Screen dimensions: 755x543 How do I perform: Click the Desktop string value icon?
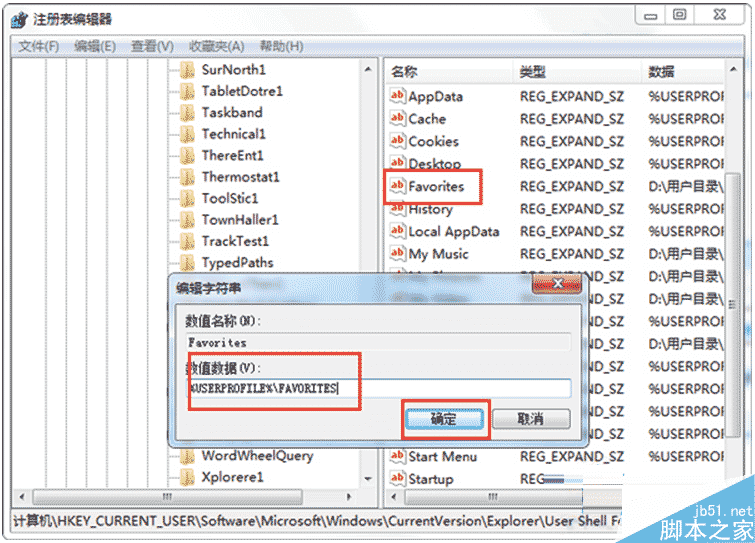click(x=397, y=163)
